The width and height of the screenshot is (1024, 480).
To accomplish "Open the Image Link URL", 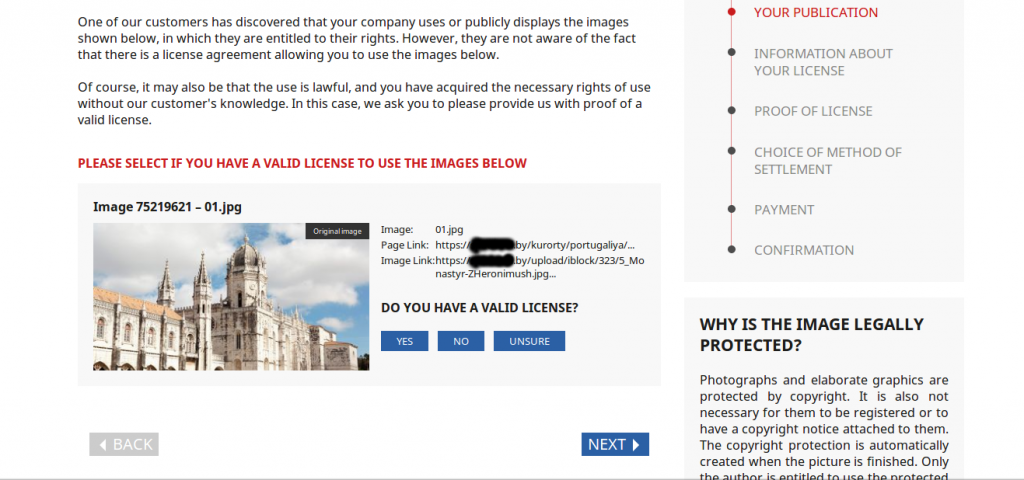I will click(x=540, y=268).
